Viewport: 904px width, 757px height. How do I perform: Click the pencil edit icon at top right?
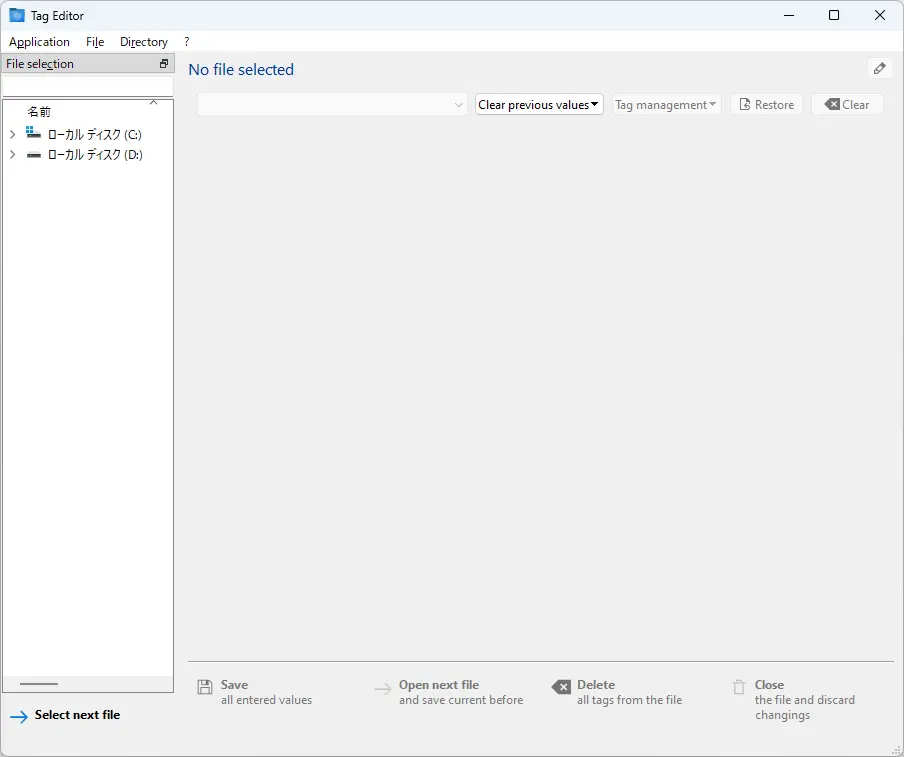coord(879,69)
